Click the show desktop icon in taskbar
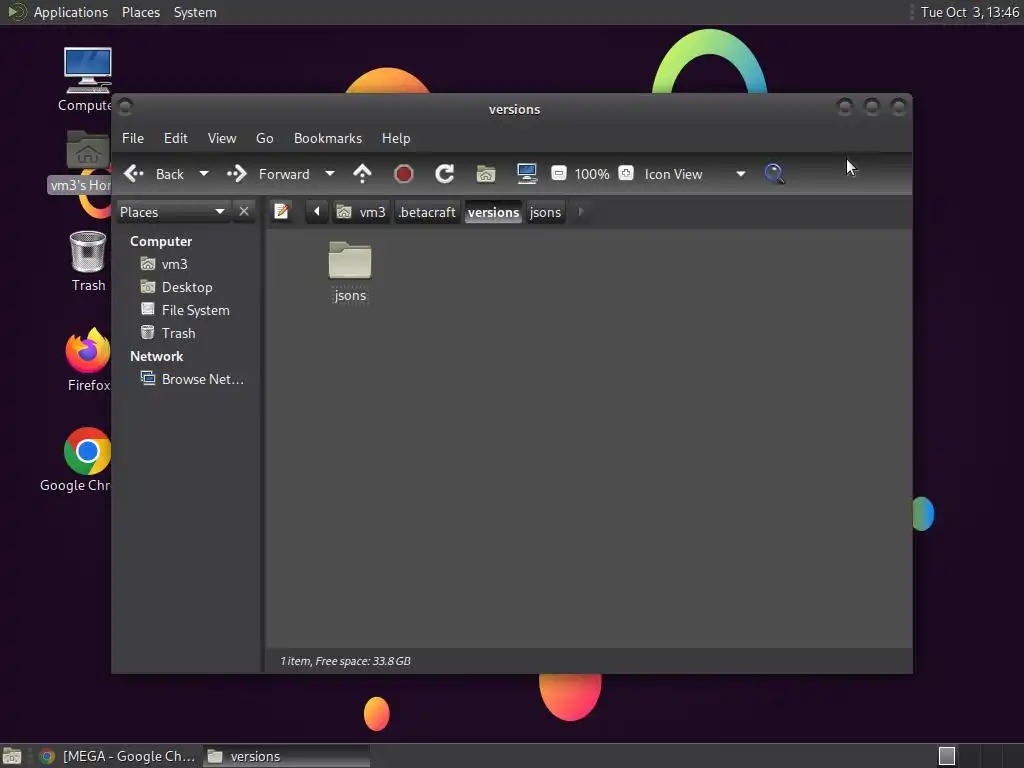The height and width of the screenshot is (768, 1024). [12, 756]
